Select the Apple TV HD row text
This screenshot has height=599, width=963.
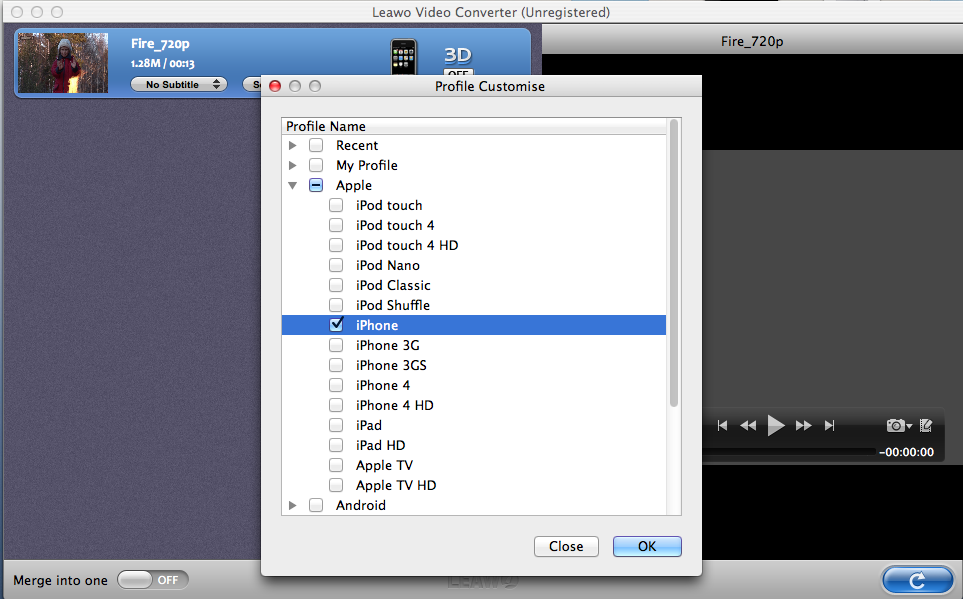click(396, 485)
